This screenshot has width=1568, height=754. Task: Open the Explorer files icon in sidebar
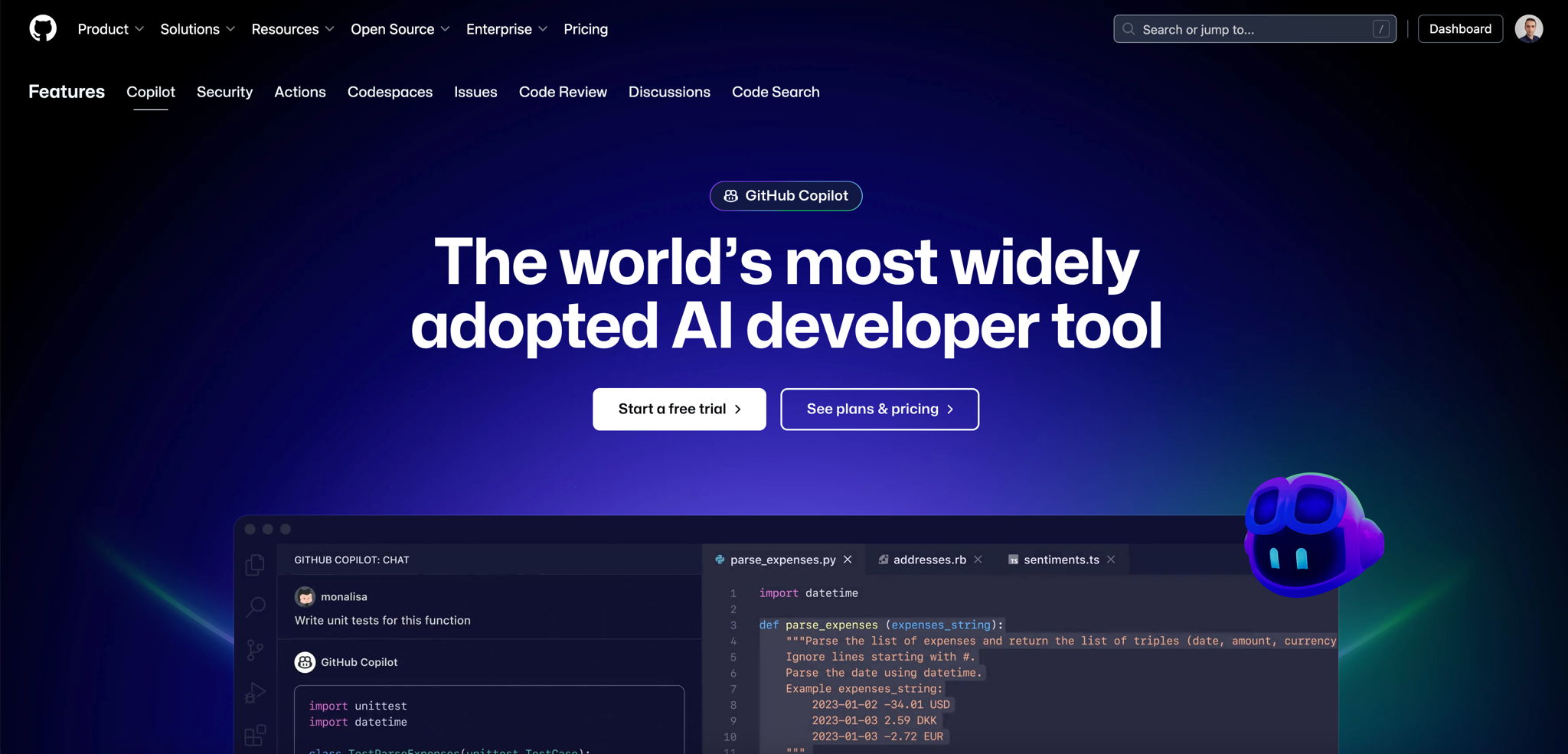[255, 565]
